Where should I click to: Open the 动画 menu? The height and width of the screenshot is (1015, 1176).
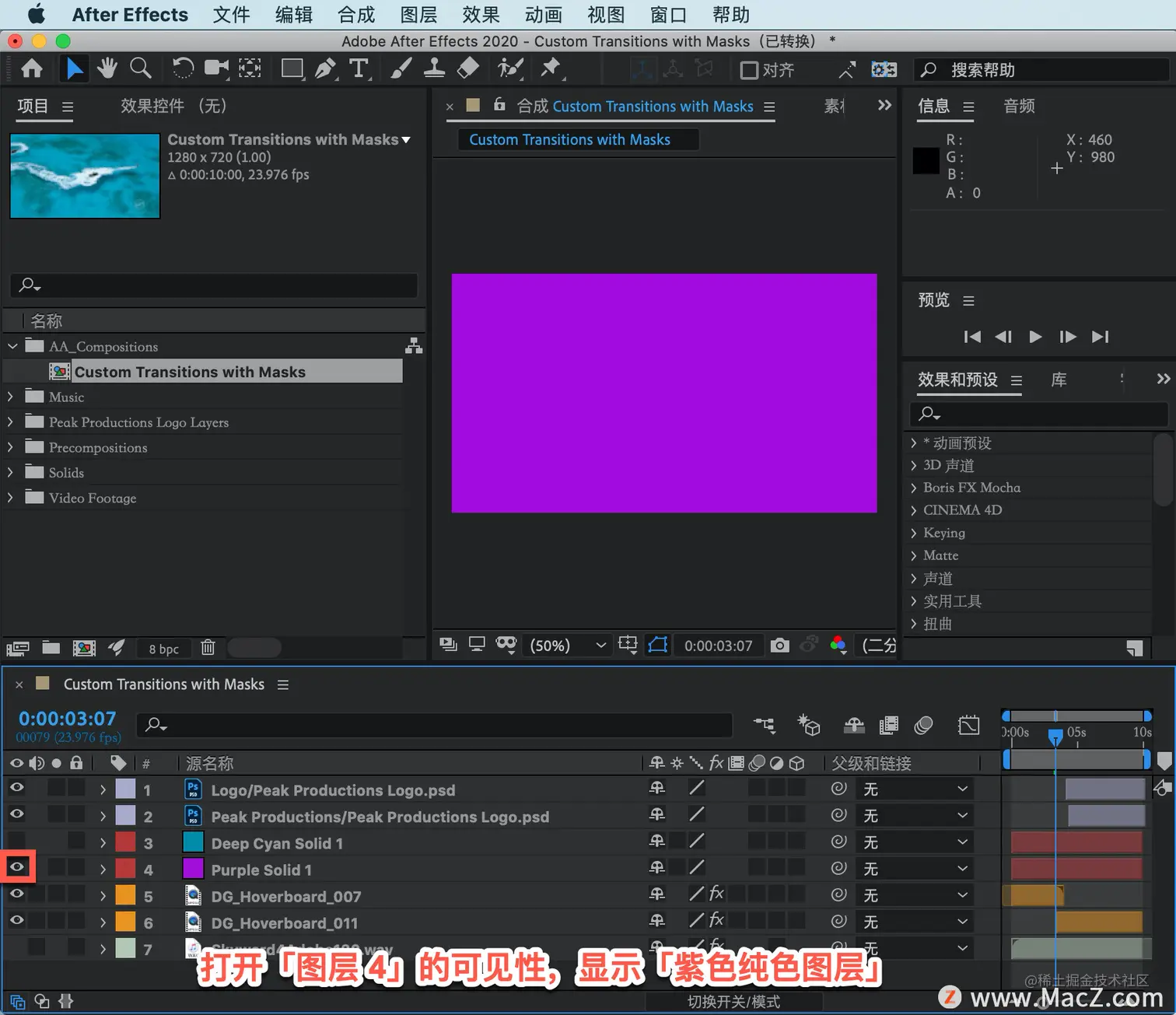pos(544,15)
